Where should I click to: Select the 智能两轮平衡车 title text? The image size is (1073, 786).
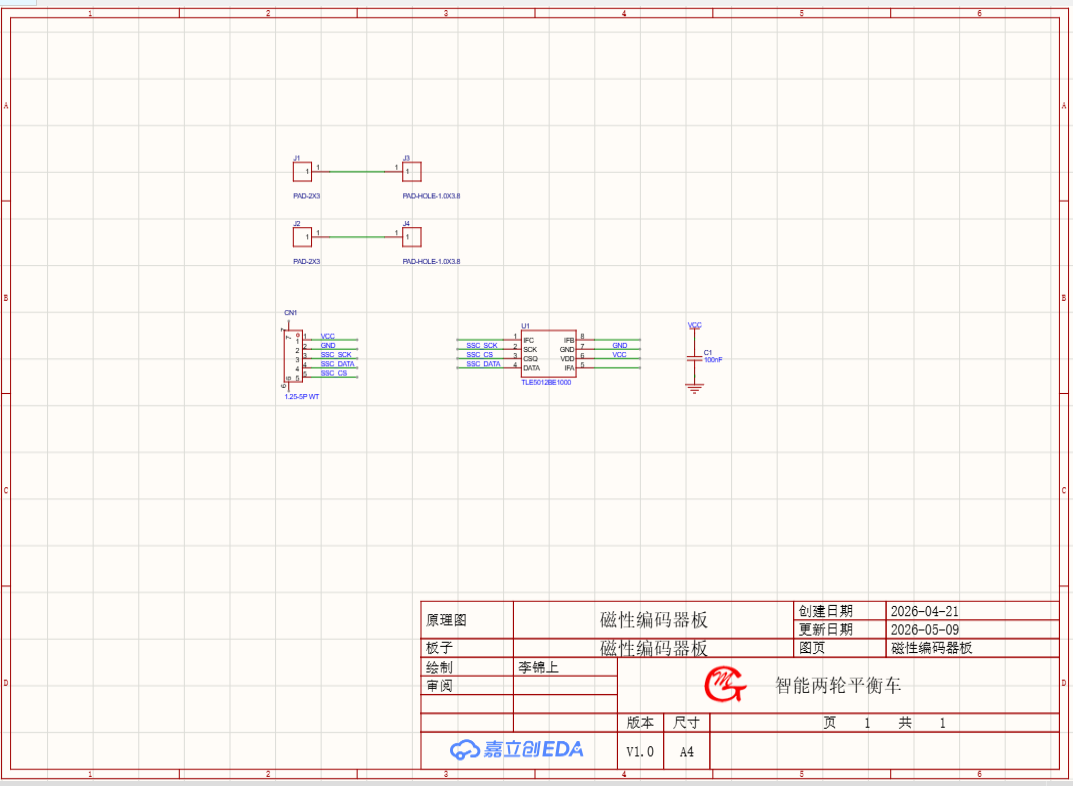pyautogui.click(x=838, y=685)
